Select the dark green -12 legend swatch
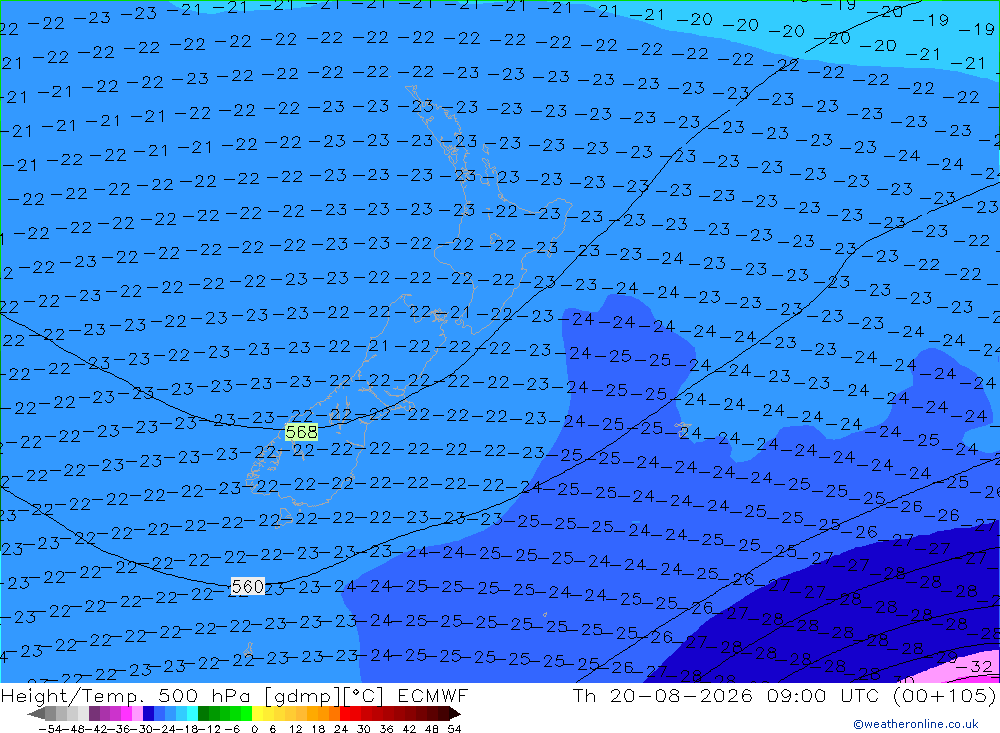 click(203, 713)
